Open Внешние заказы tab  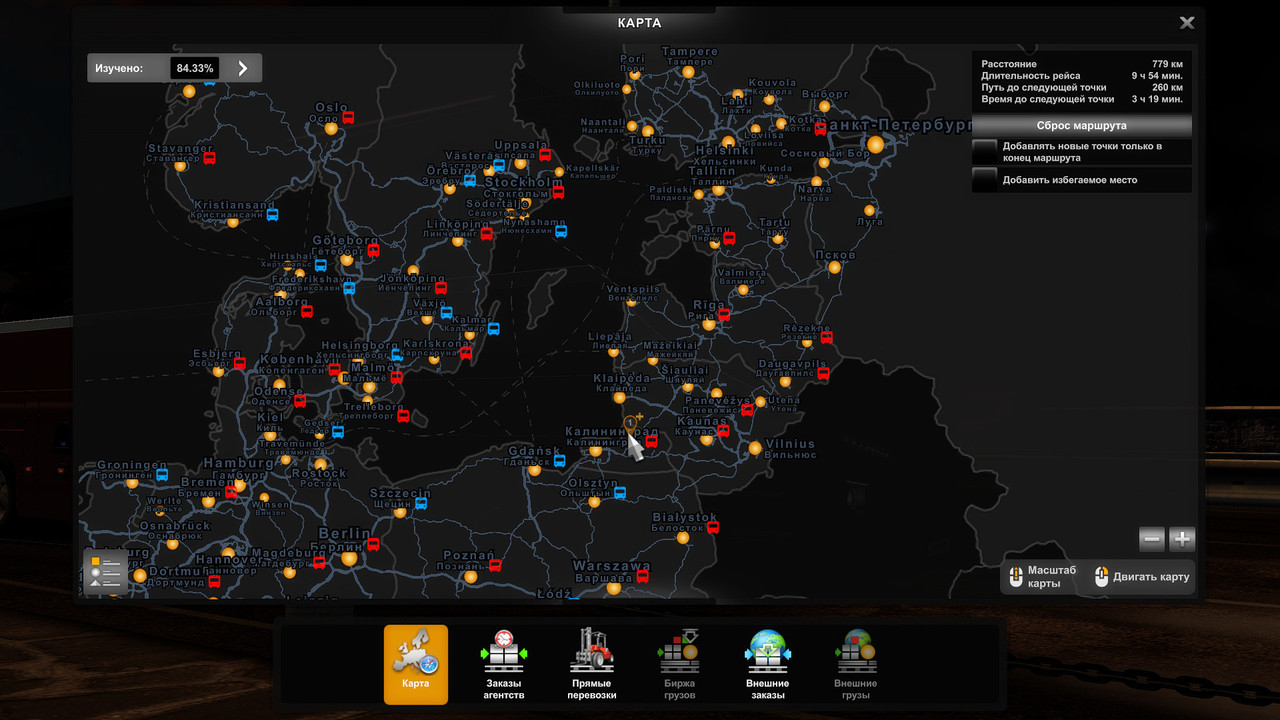coord(768,664)
